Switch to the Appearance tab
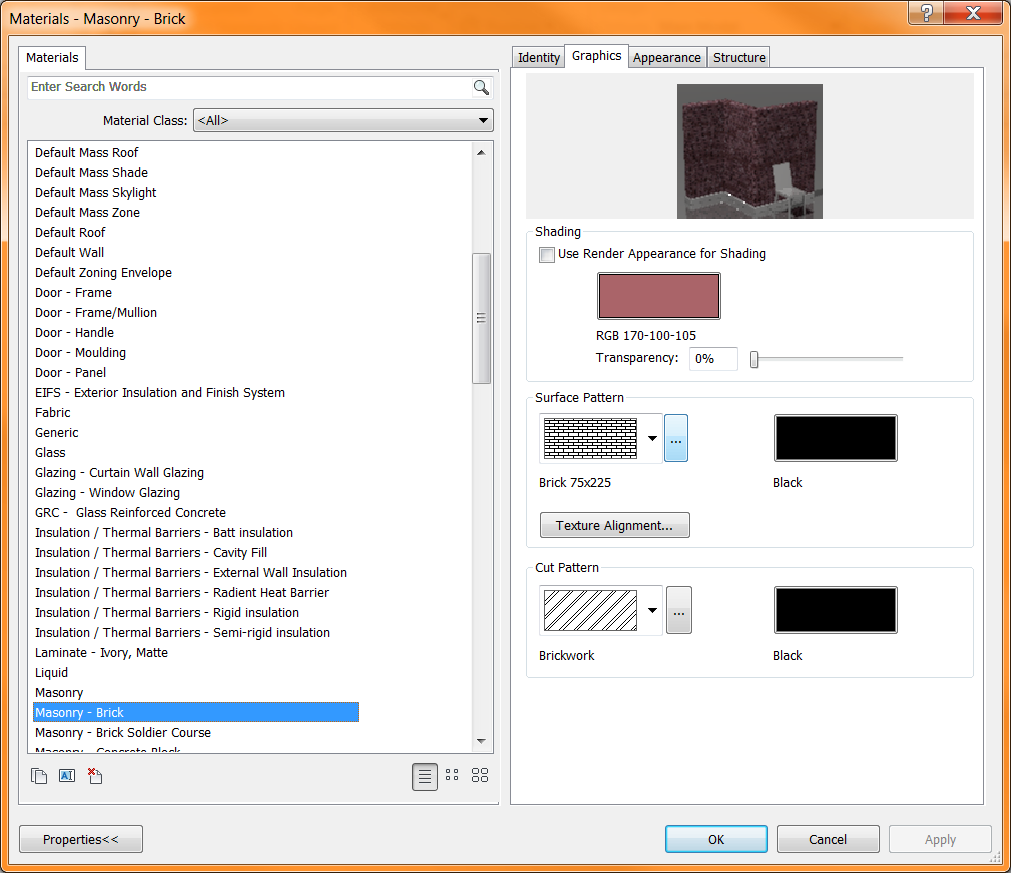Screen dimensions: 1011x873 [x=666, y=57]
